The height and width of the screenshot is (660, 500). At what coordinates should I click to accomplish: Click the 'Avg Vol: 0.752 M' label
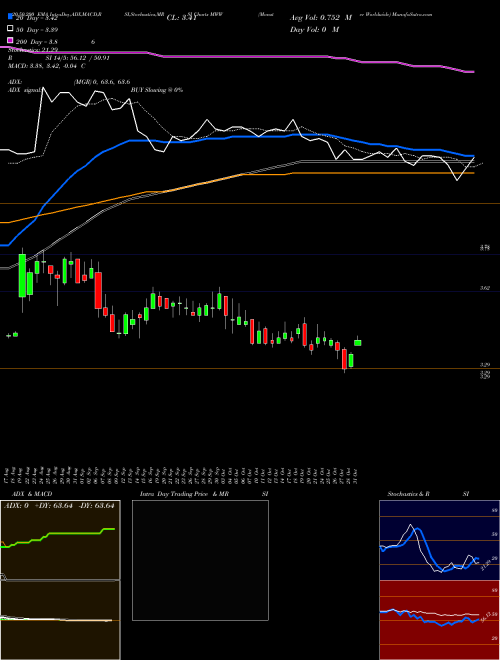point(321,18)
